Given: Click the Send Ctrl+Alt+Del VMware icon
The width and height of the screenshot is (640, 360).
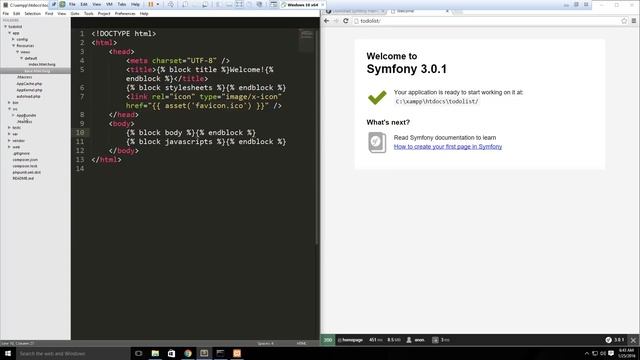Looking at the screenshot, I should pos(171,4).
